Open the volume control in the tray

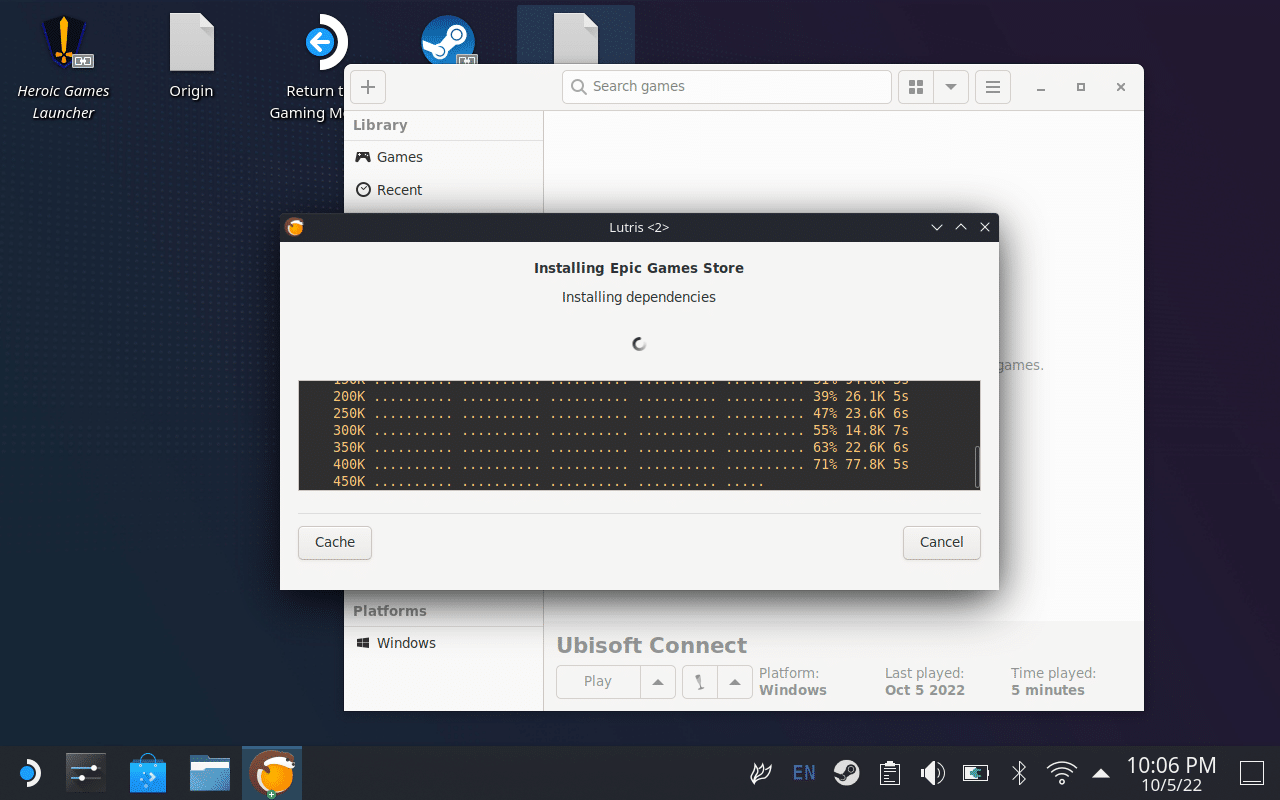[x=932, y=773]
